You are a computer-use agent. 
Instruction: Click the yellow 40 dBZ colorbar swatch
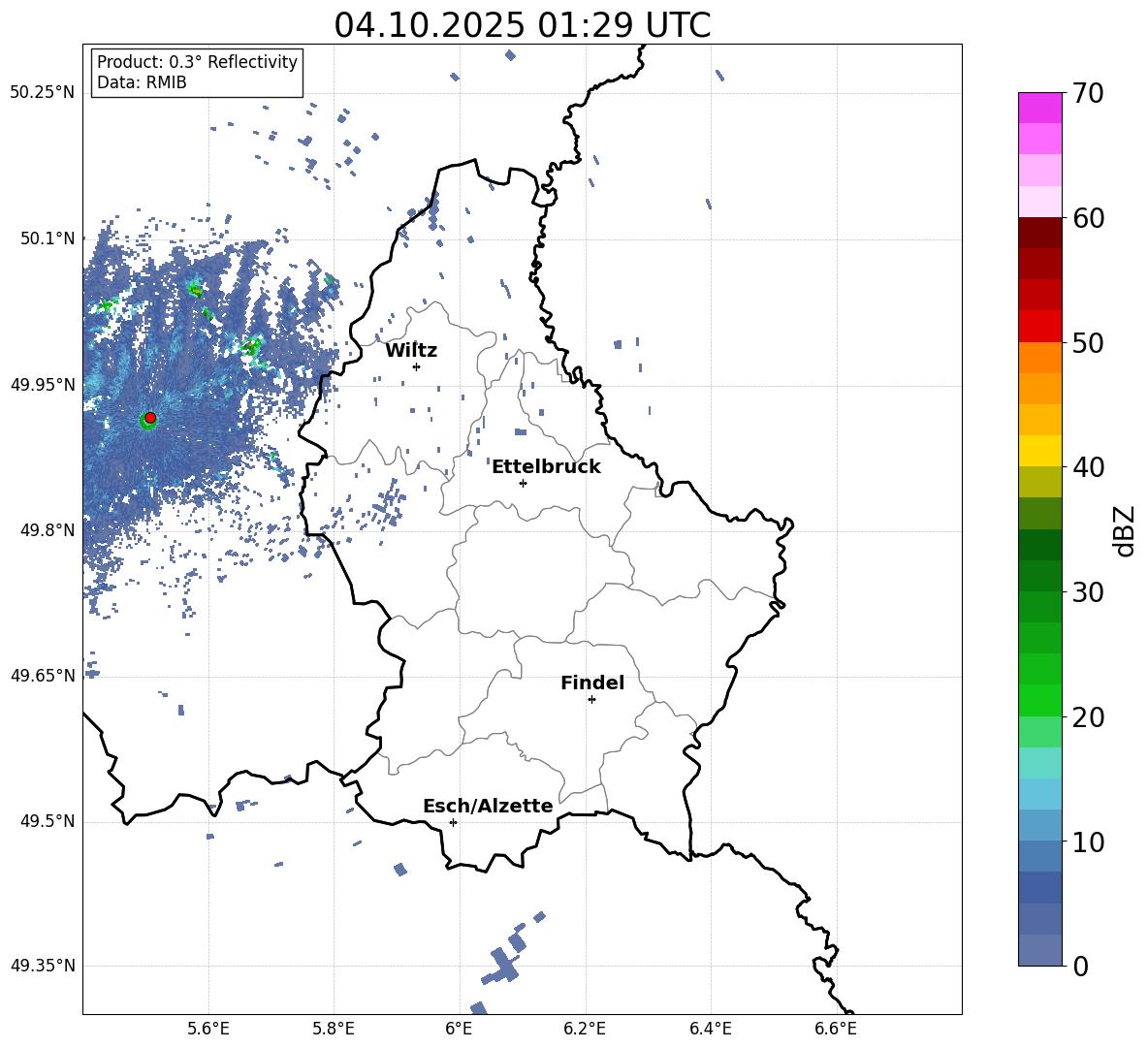click(1040, 452)
